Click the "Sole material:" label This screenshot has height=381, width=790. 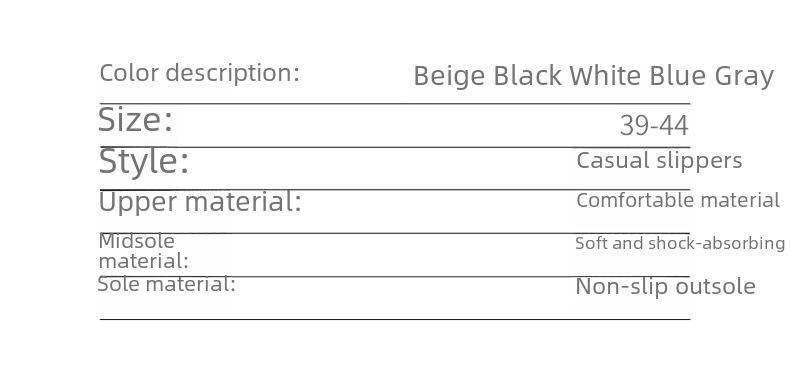pyautogui.click(x=166, y=285)
